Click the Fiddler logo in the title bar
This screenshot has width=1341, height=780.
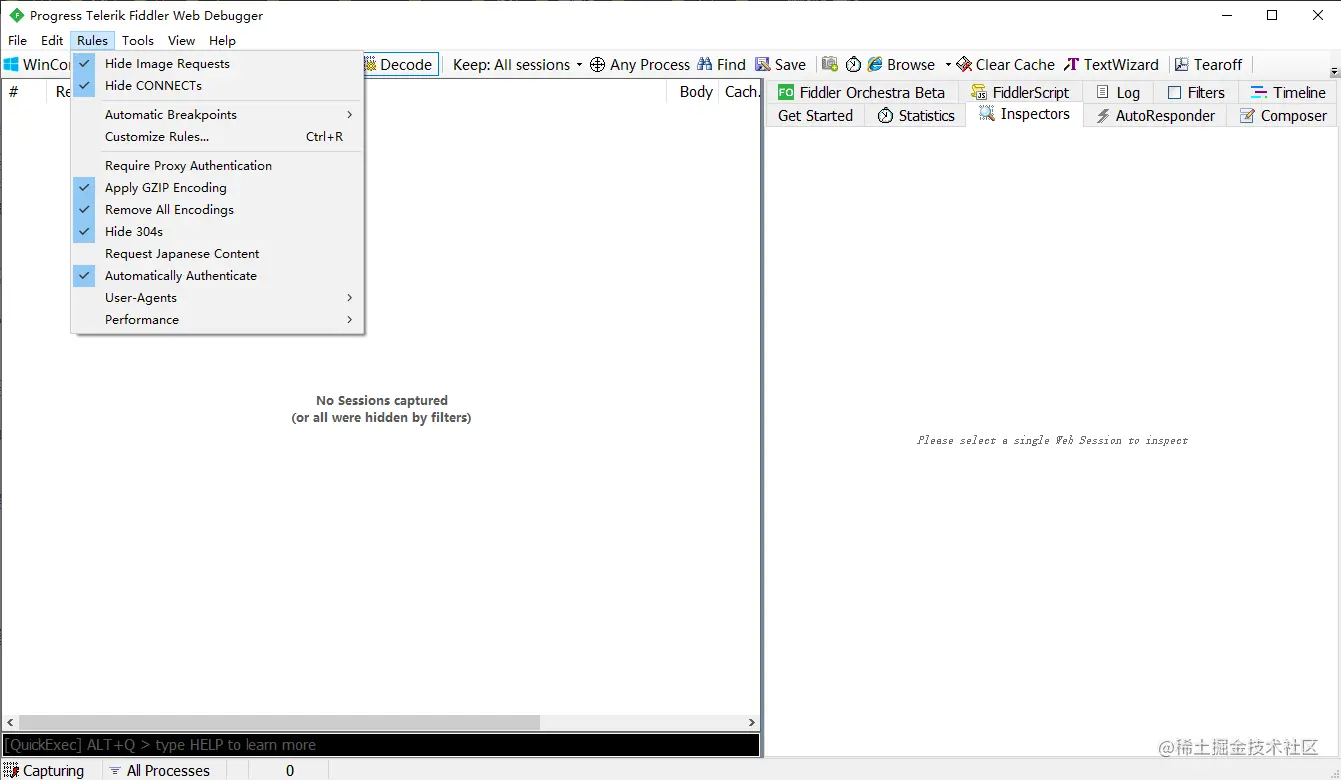pos(17,15)
